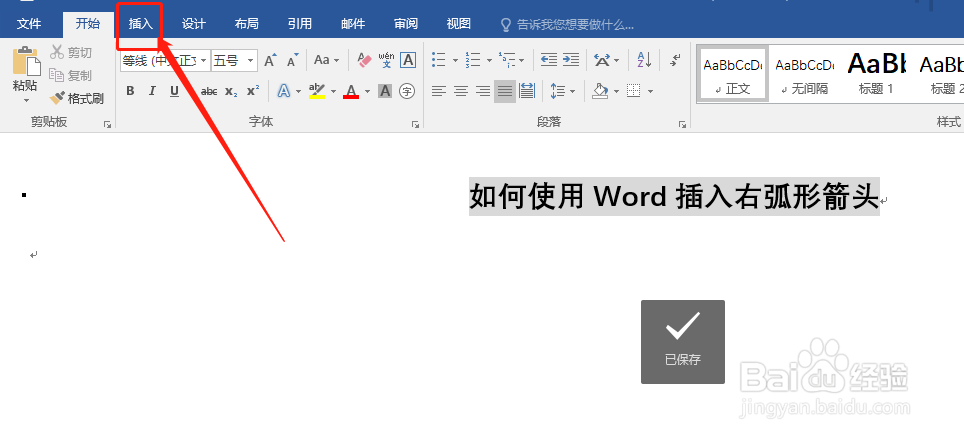Viewport: 964px width, 441px height.
Task: Open the paragraph (段落) dialog launcher
Action: point(682,124)
